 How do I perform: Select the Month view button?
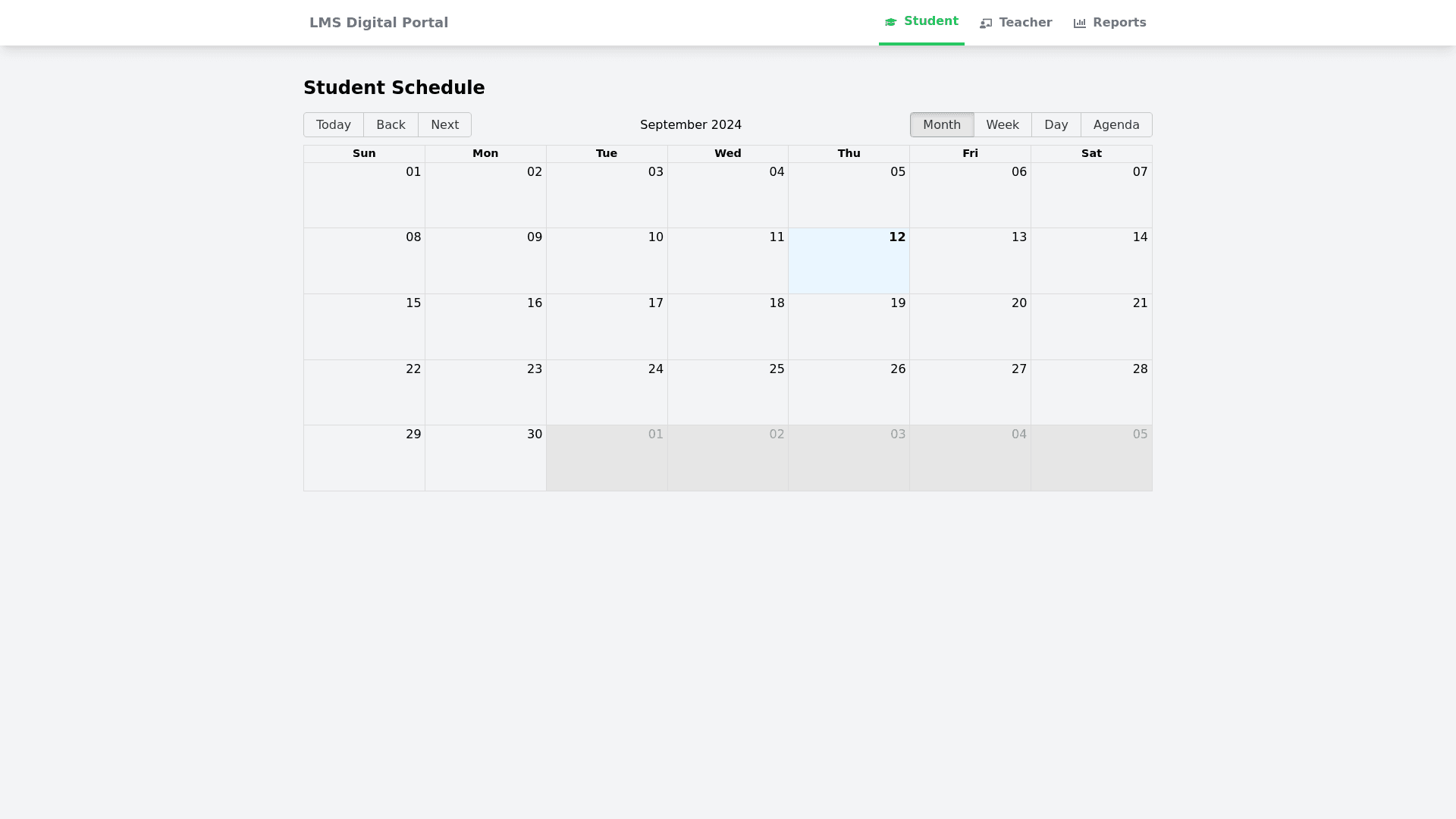tap(942, 125)
